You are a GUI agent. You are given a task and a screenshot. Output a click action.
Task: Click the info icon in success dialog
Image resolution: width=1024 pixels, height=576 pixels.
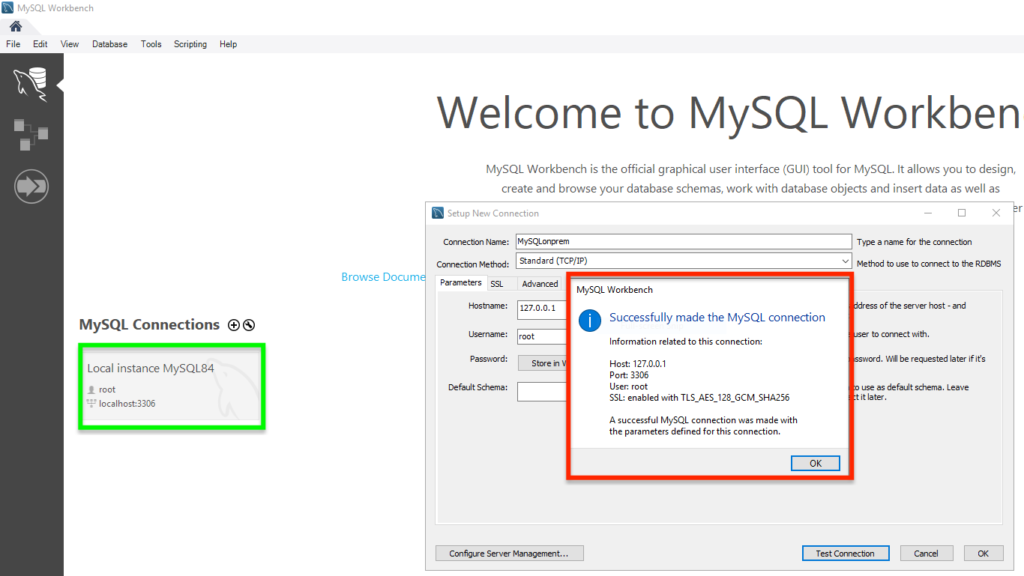point(590,320)
